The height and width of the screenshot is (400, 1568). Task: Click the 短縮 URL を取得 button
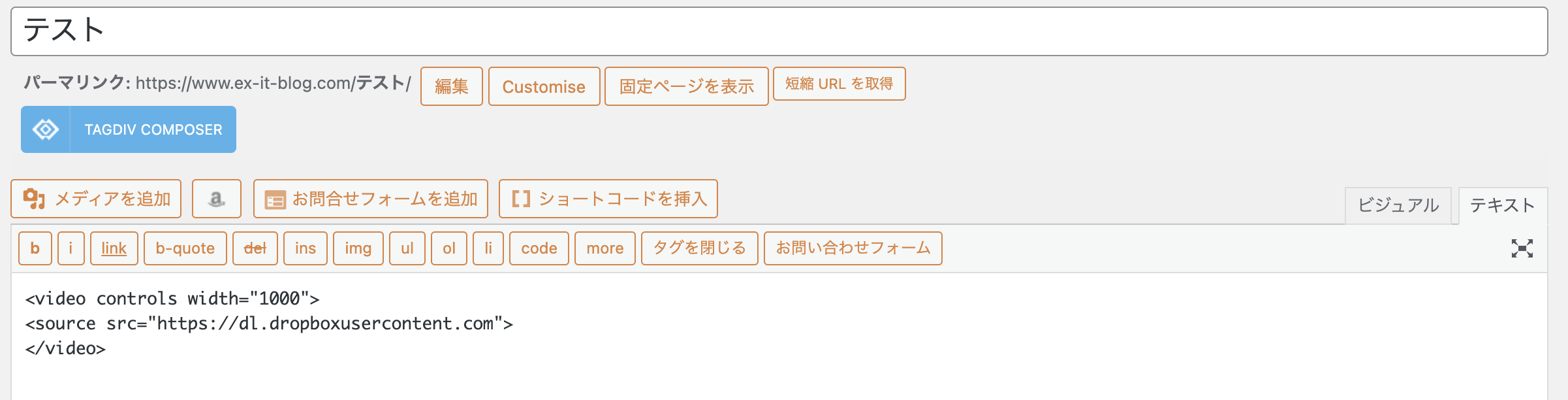[839, 84]
